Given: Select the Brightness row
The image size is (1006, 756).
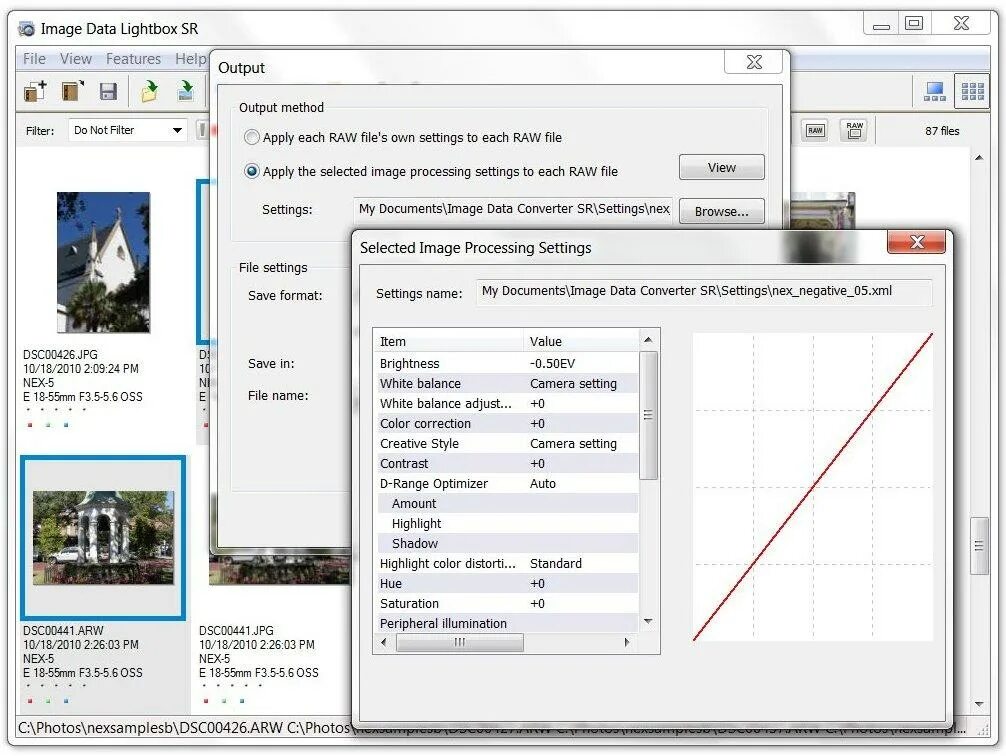Looking at the screenshot, I should pyautogui.click(x=506, y=363).
